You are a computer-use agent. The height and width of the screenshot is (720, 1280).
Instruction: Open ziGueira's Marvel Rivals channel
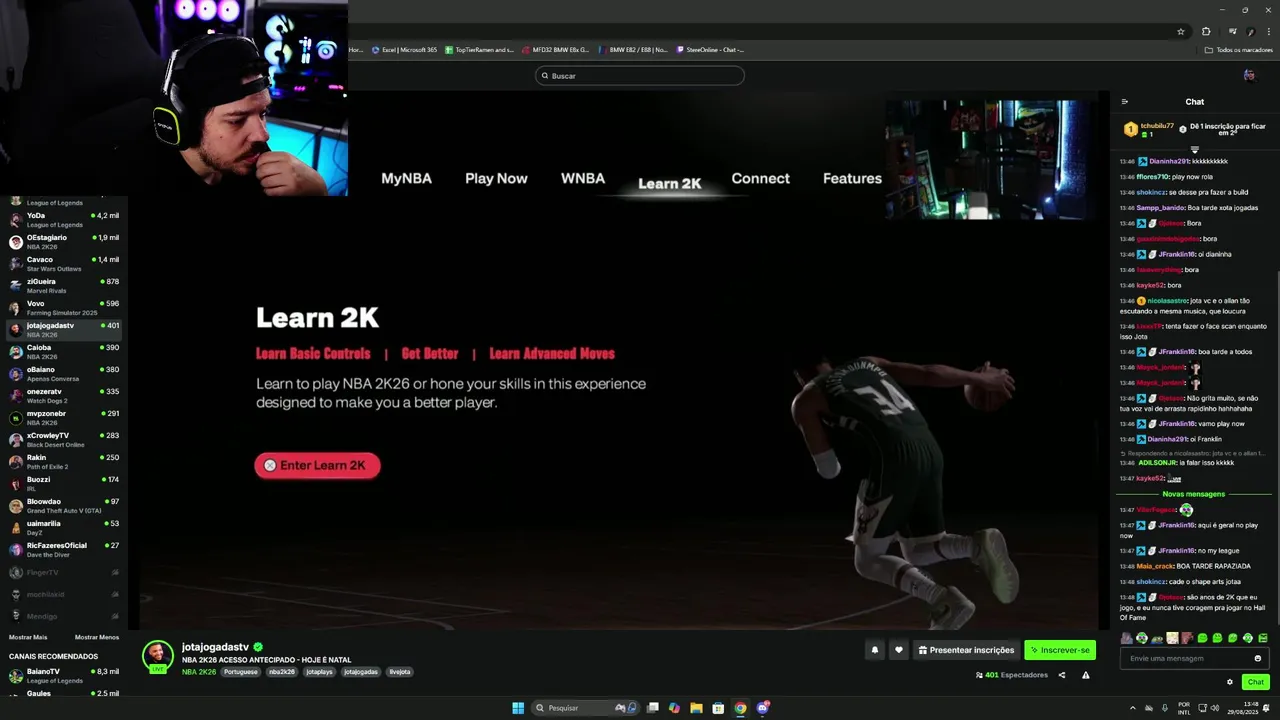pyautogui.click(x=62, y=285)
